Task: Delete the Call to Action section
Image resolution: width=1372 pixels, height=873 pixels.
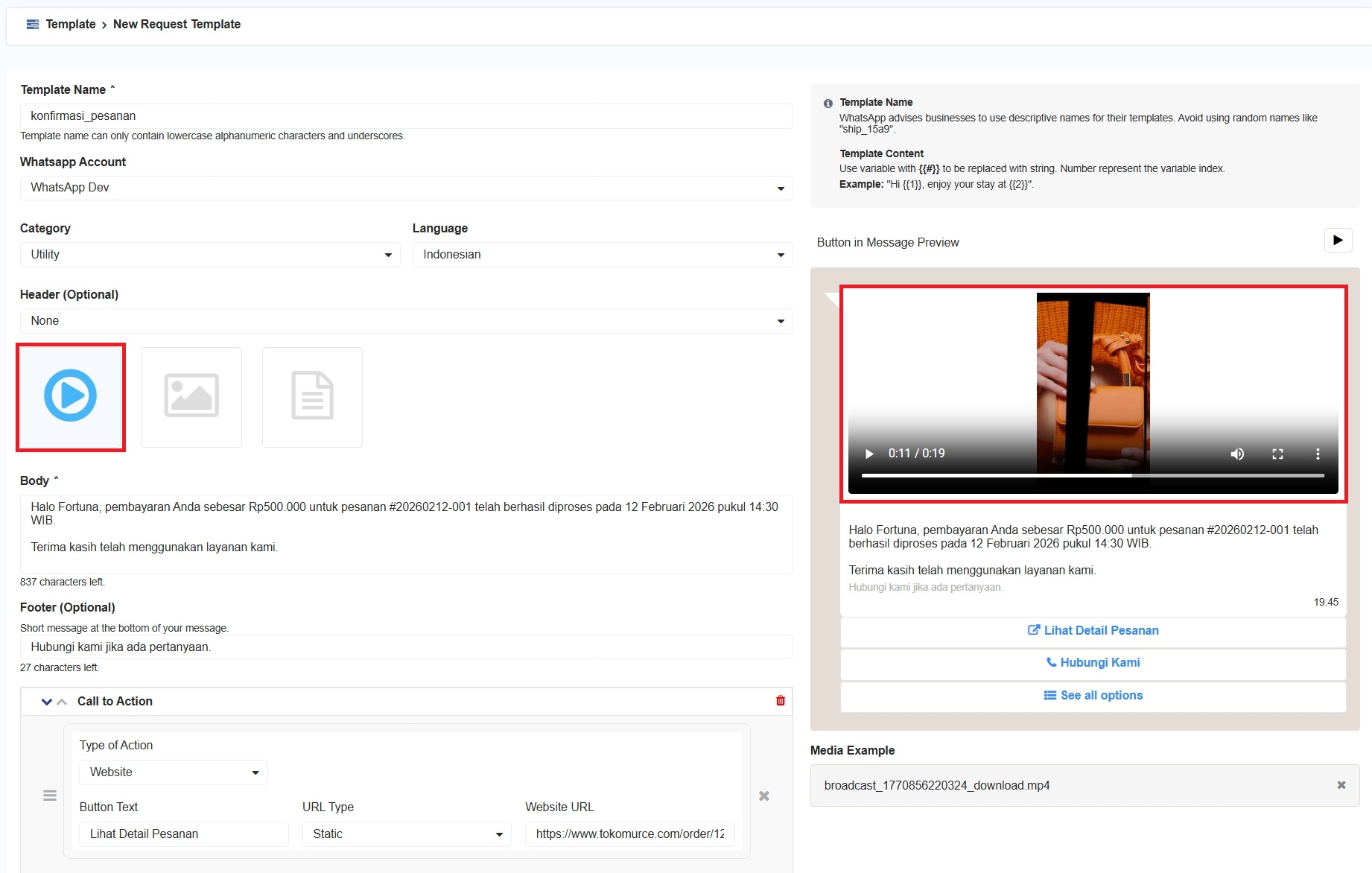Action: 780,701
